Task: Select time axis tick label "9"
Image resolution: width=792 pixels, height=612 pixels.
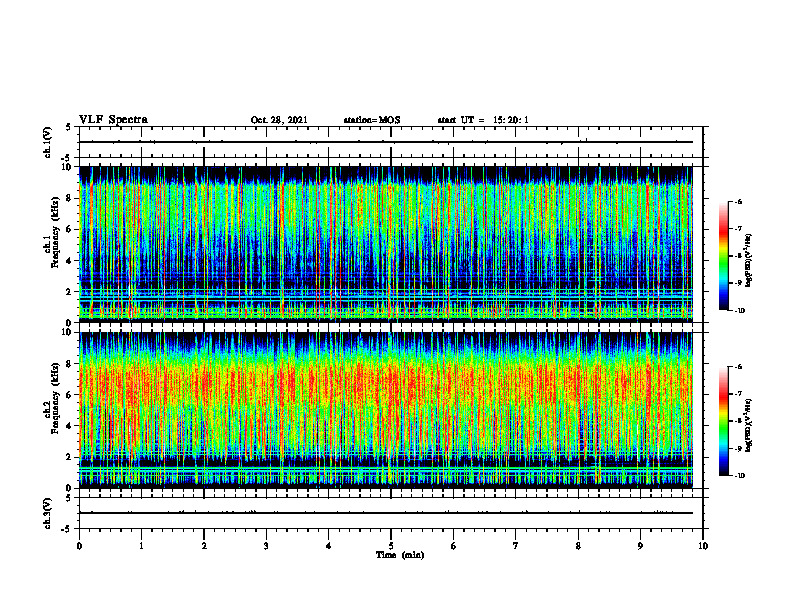Action: tap(640, 546)
